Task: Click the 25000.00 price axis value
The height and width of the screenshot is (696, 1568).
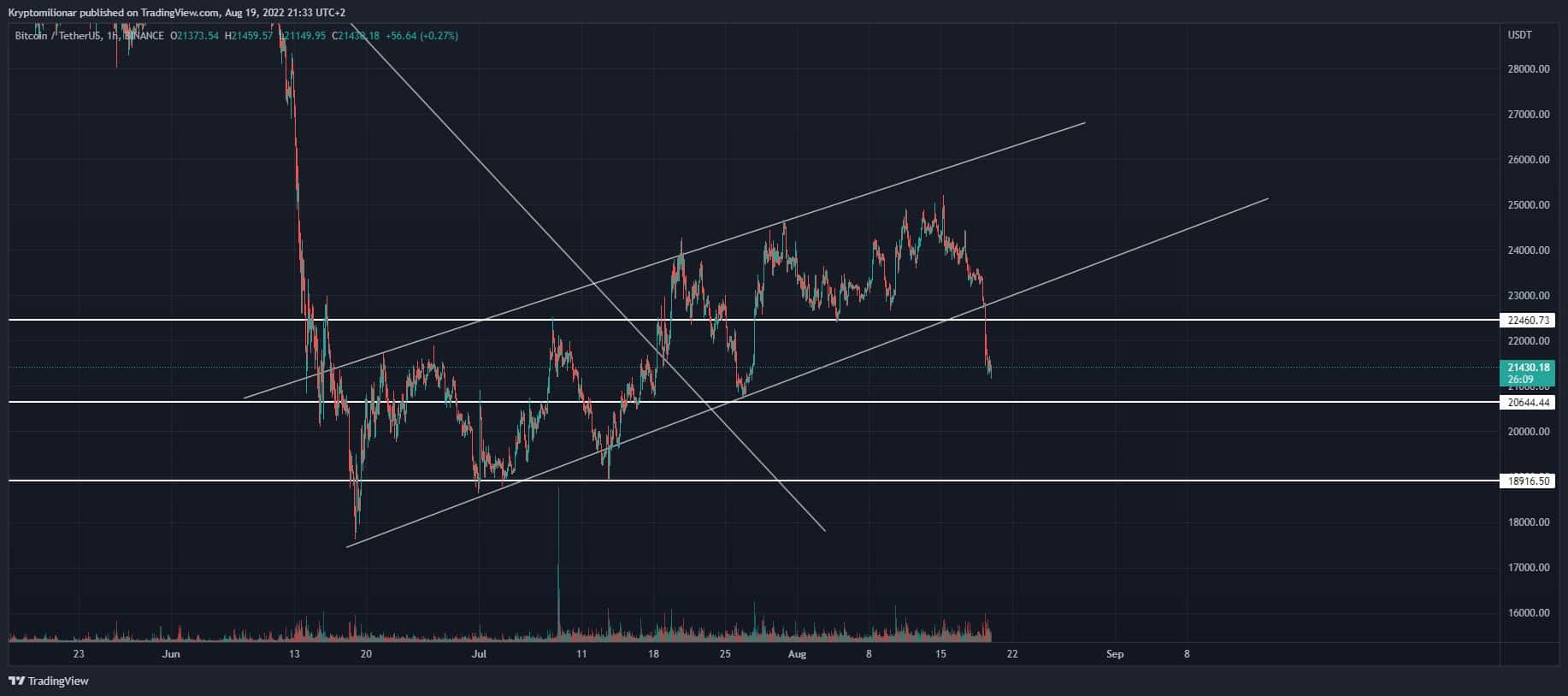Action: [1529, 205]
